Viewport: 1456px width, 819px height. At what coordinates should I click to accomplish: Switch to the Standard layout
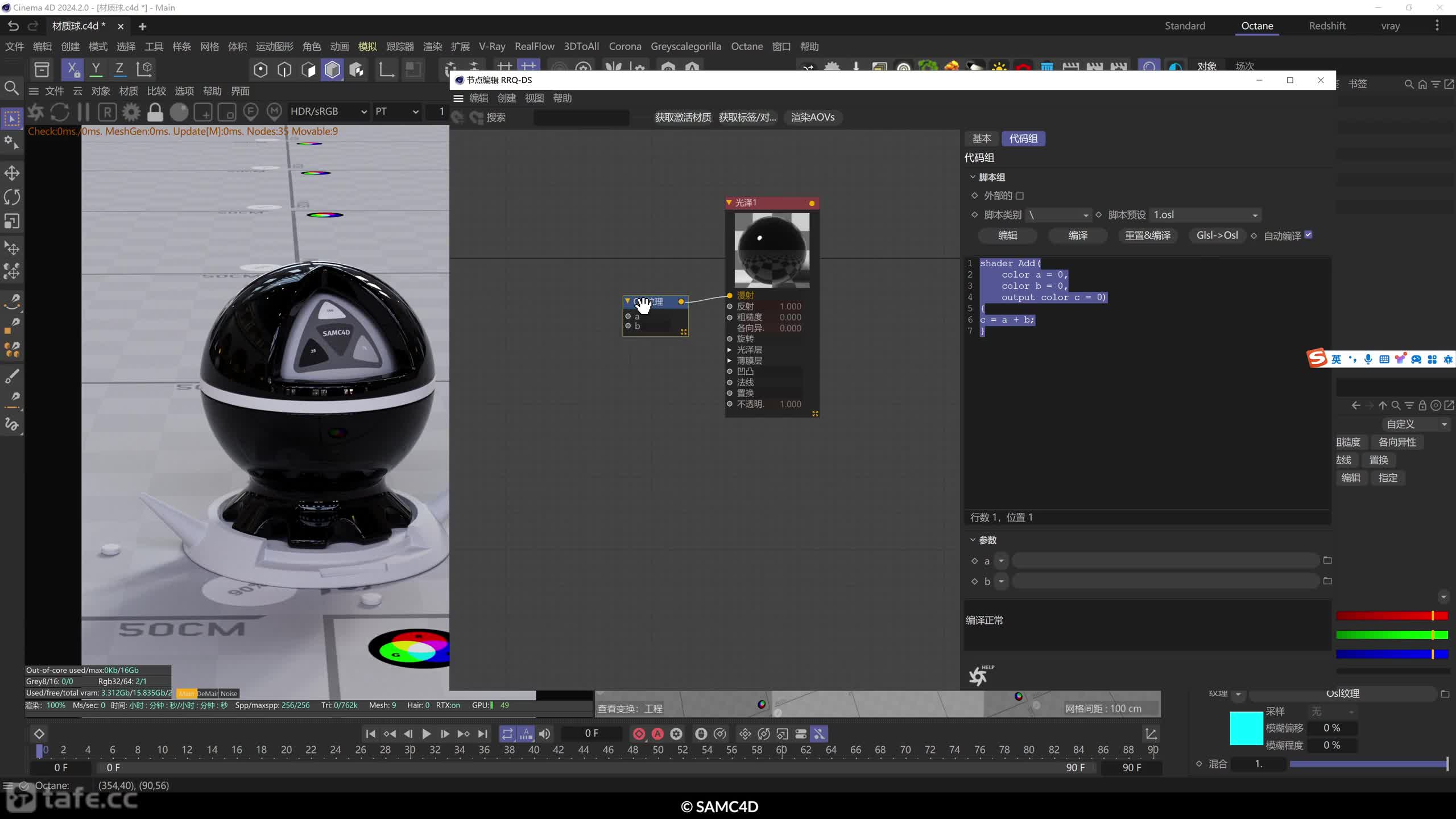(1185, 26)
